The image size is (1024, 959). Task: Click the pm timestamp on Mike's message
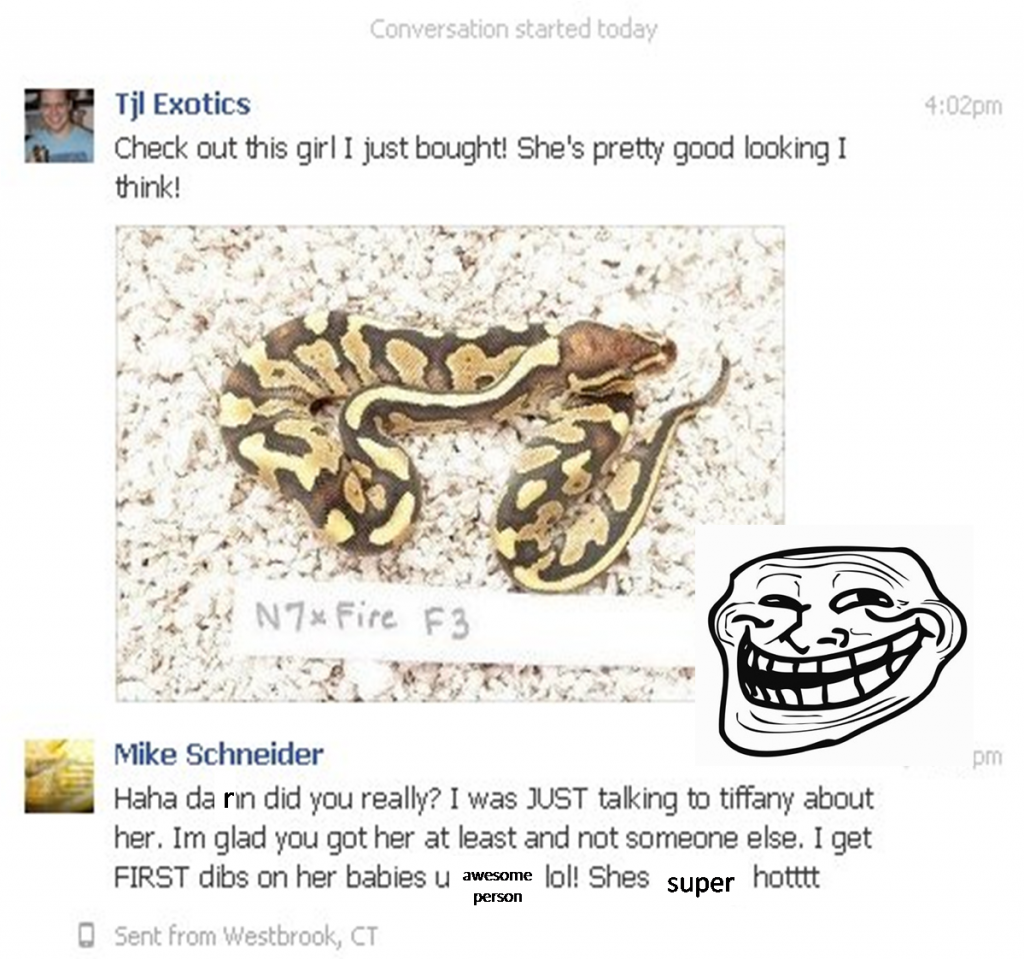click(x=987, y=758)
